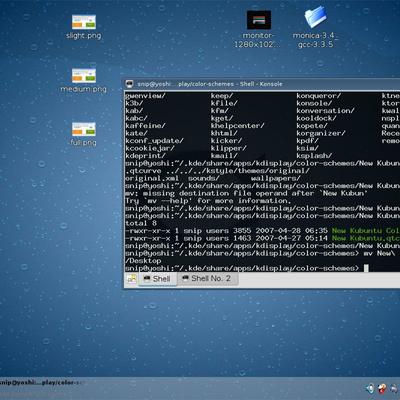Click the k3b/ entry in terminal listing
Viewport: 400px width, 400px height.
[x=134, y=103]
